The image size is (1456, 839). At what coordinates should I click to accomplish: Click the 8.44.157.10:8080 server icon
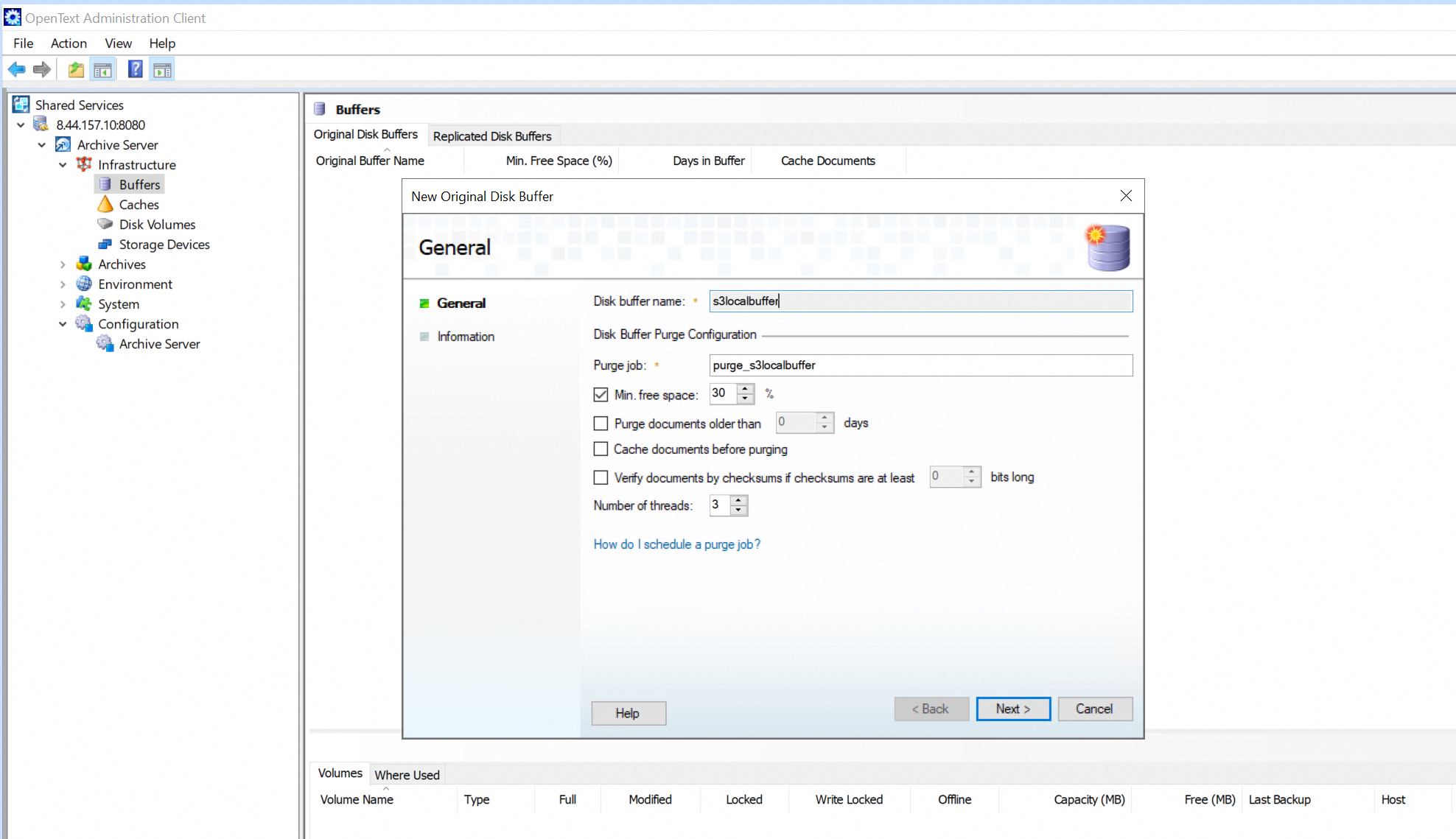41,124
